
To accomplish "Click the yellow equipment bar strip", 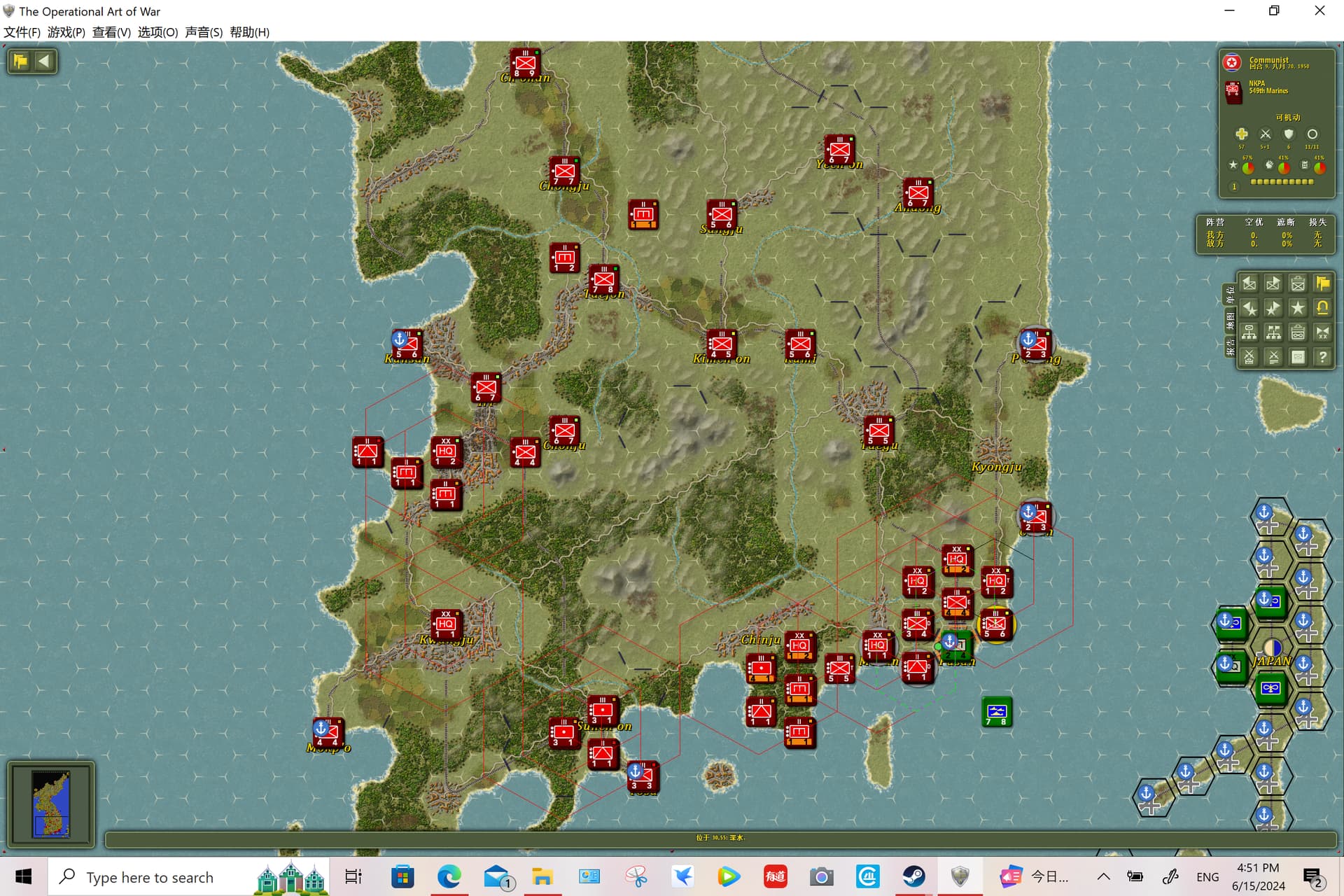I will tap(1282, 182).
